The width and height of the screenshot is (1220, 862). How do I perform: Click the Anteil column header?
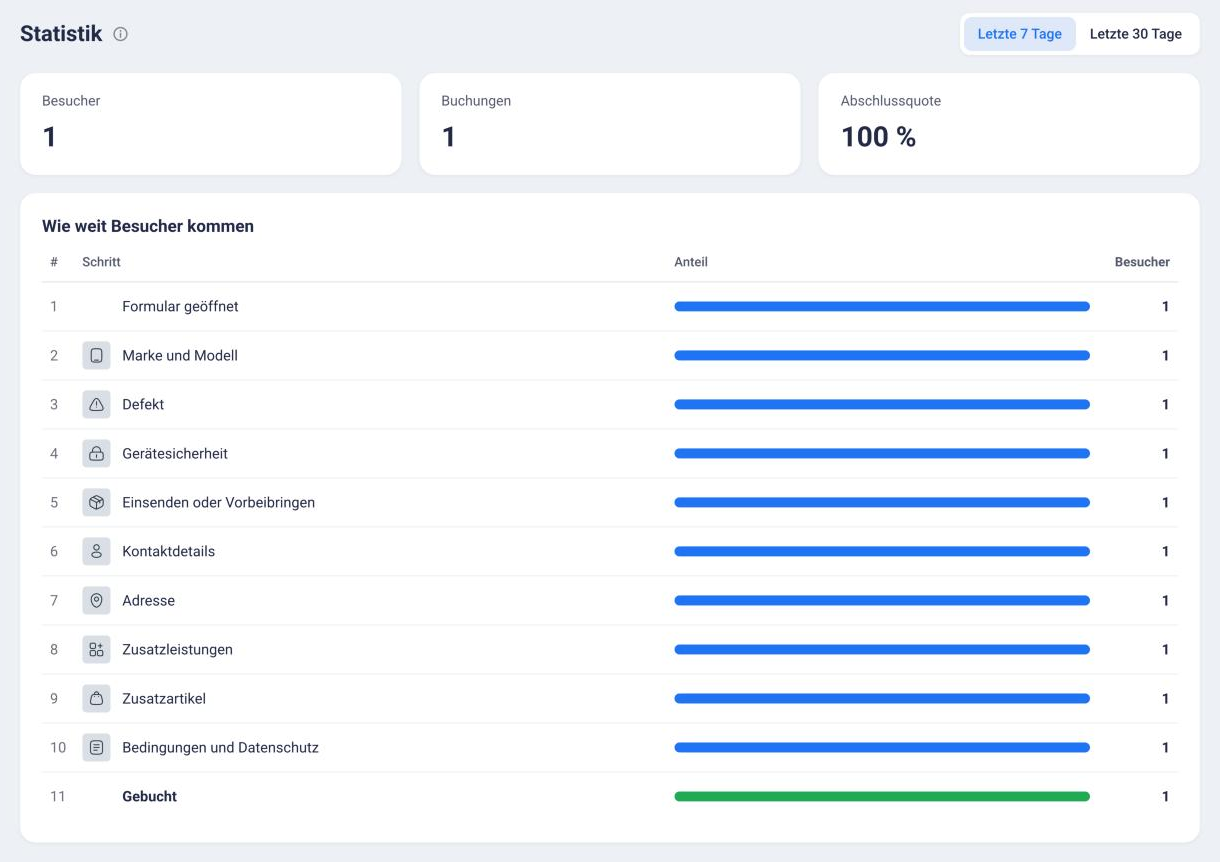click(691, 262)
